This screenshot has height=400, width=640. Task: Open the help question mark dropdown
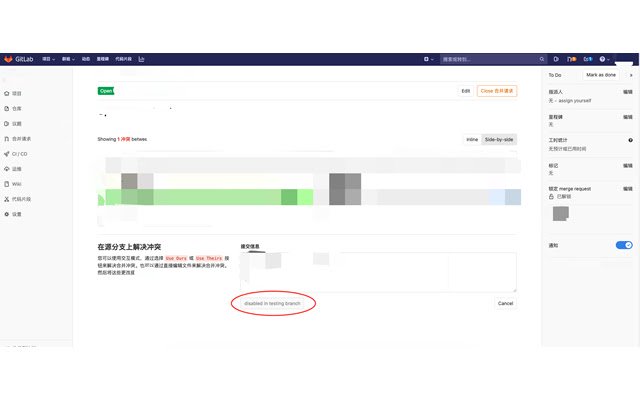pos(604,59)
